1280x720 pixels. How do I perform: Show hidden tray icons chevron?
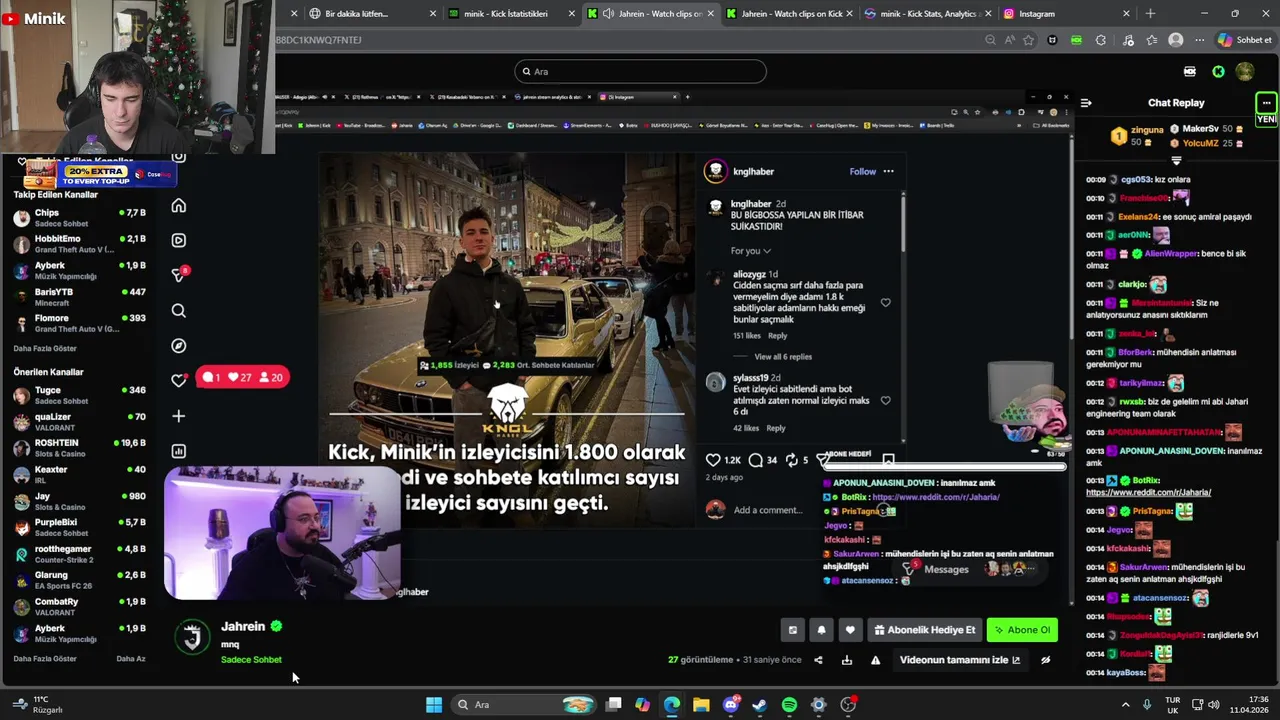[1126, 705]
